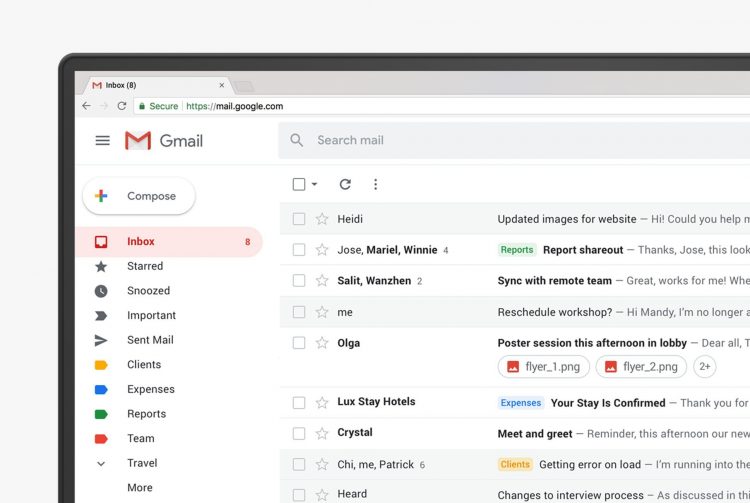The height and width of the screenshot is (503, 750).
Task: Tick the select-all checkbox in toolbar
Action: click(299, 184)
